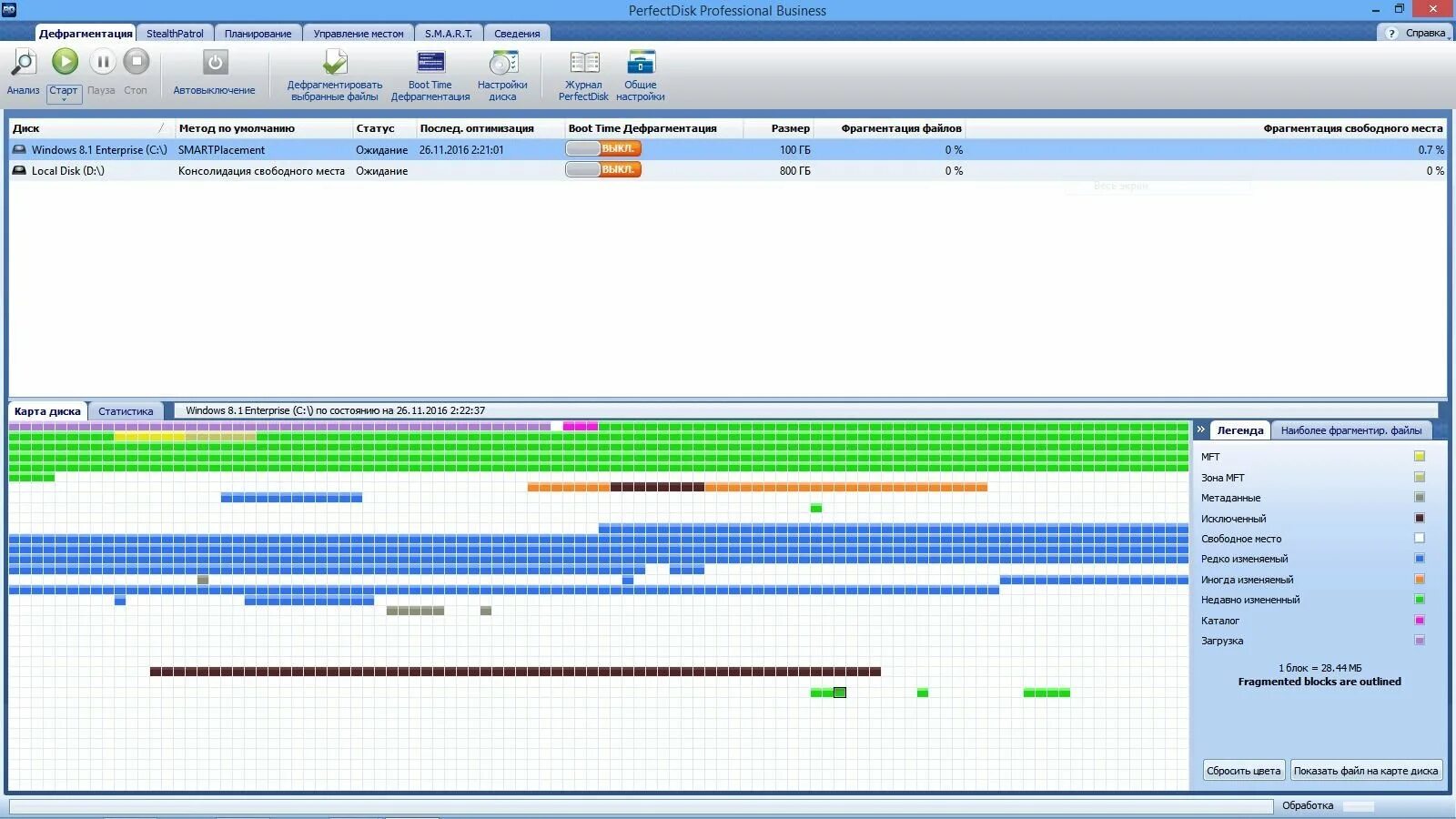Image resolution: width=1456 pixels, height=819 pixels.
Task: Sort by Послед. оптимизация column header
Action: pos(490,128)
